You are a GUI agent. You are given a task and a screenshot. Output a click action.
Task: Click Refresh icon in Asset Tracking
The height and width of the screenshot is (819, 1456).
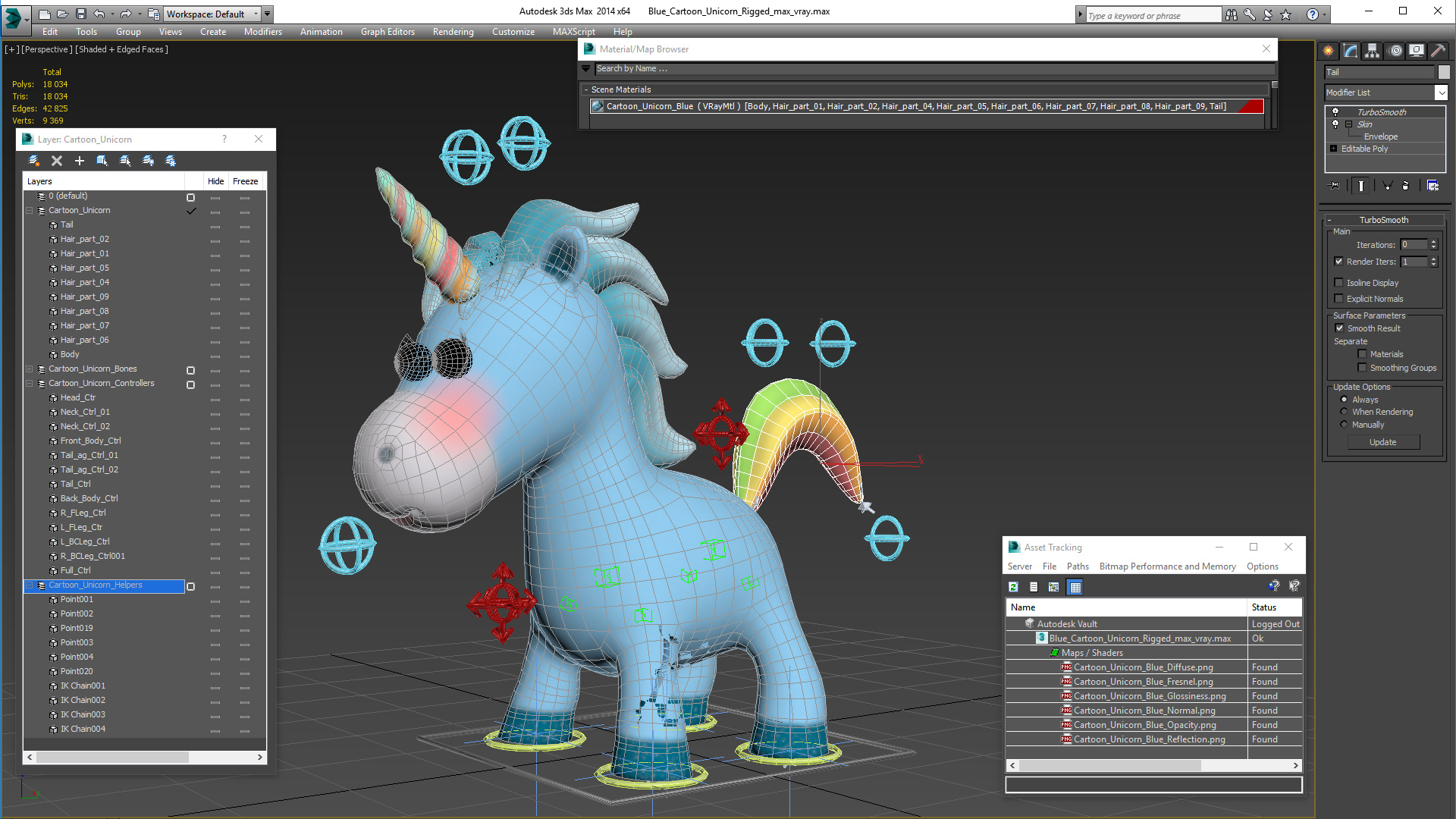1013,587
